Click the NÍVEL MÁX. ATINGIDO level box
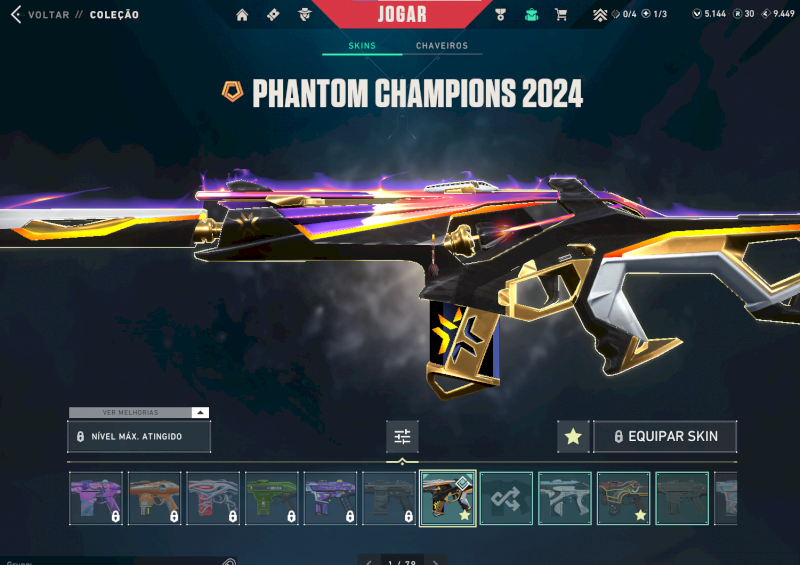800x565 pixels. point(139,436)
